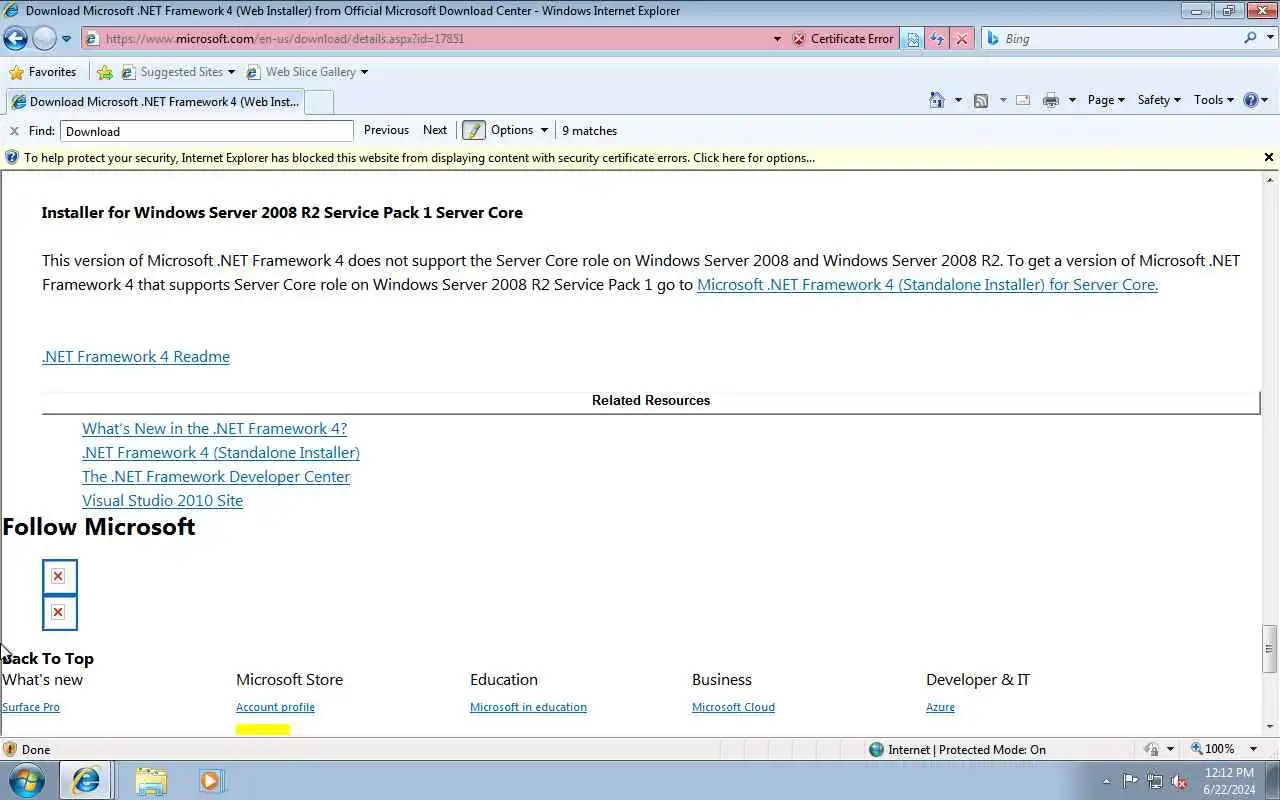Viewport: 1280px width, 800px height.
Task: Click the page vertical scrollbar thumb
Action: coord(1269,649)
